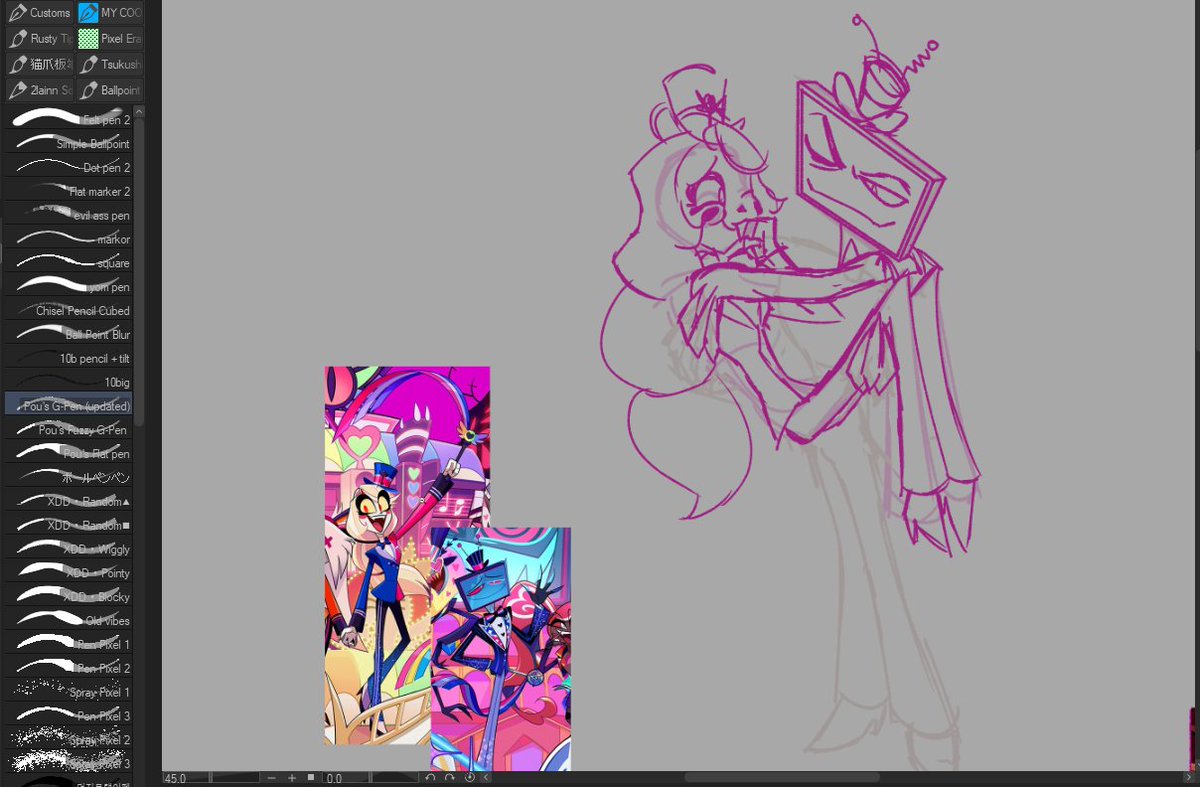Rotate the canvas right
The height and width of the screenshot is (787, 1200).
tap(449, 778)
